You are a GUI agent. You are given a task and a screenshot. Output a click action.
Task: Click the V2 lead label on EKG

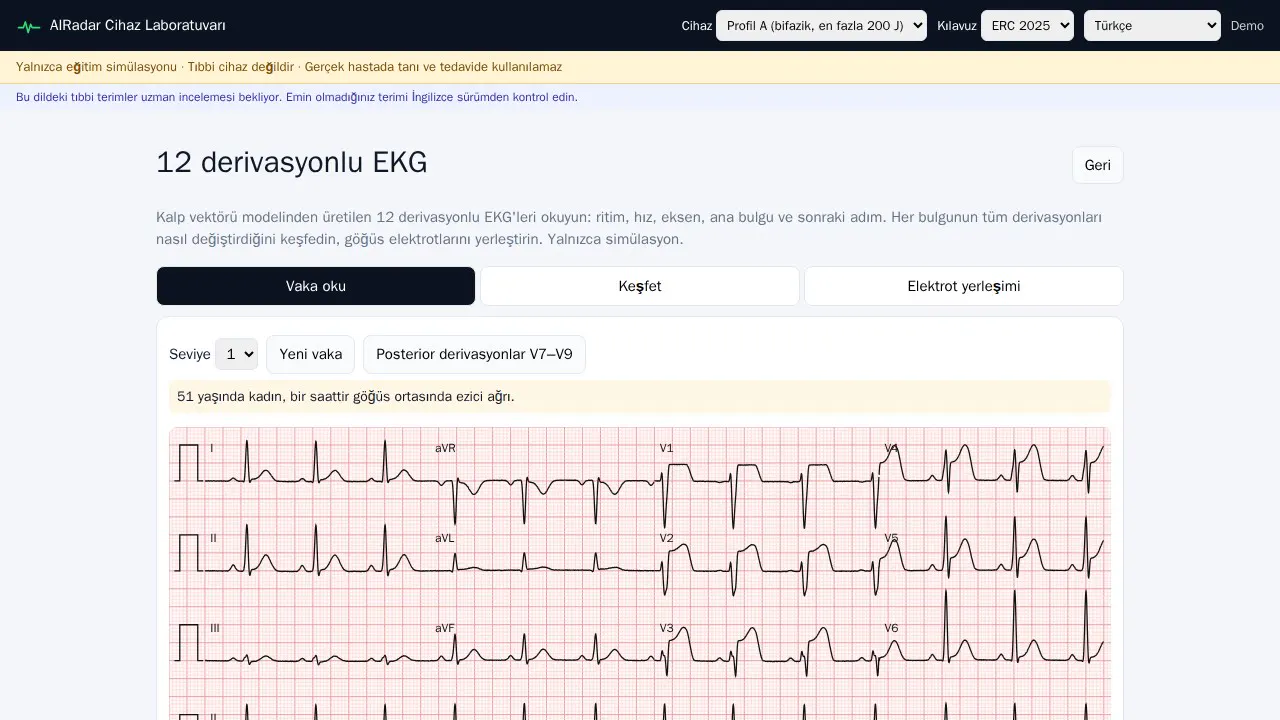point(666,538)
